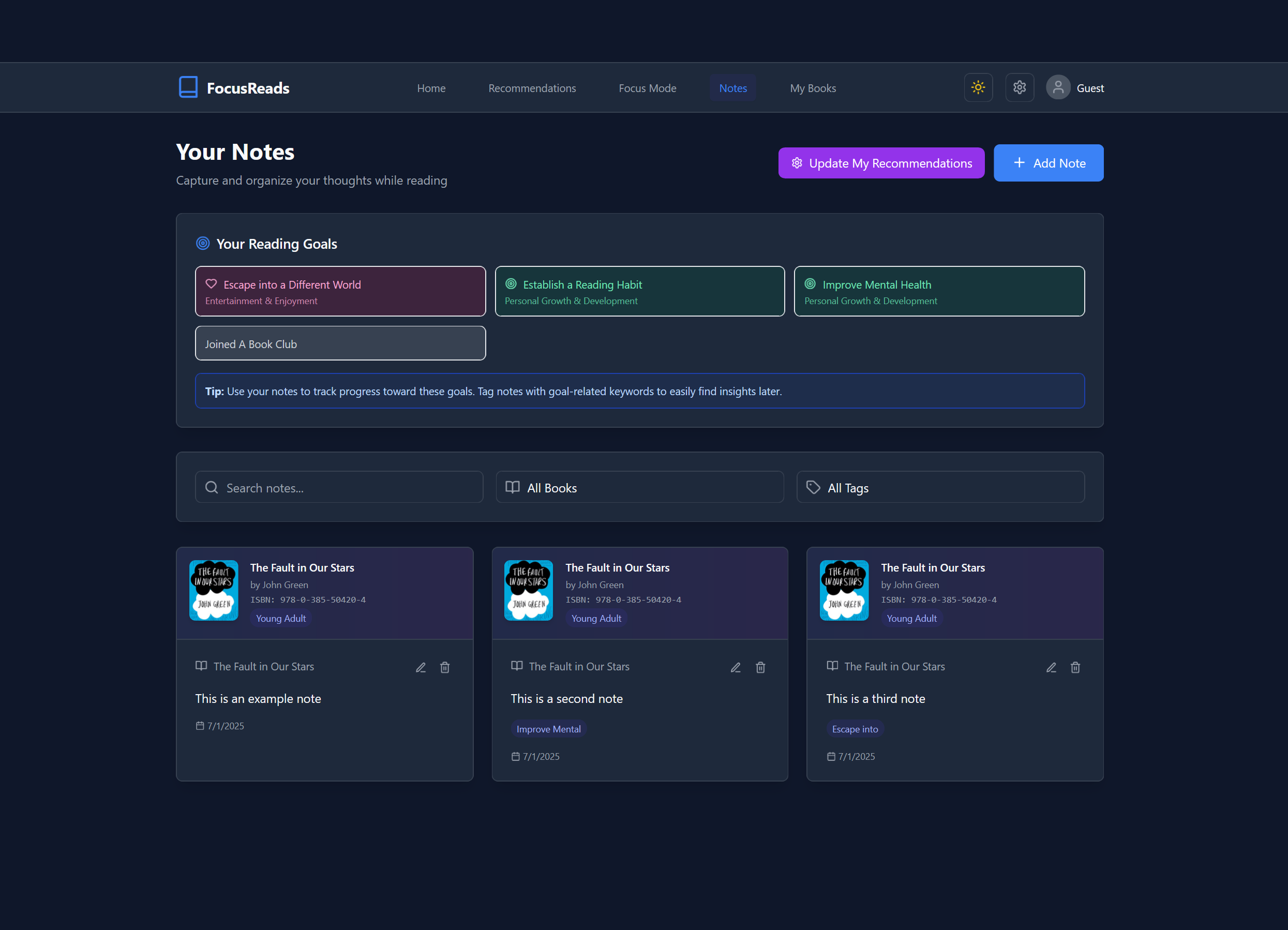Switch to the Focus Mode tab
Viewport: 1288px width, 930px height.
pos(647,88)
